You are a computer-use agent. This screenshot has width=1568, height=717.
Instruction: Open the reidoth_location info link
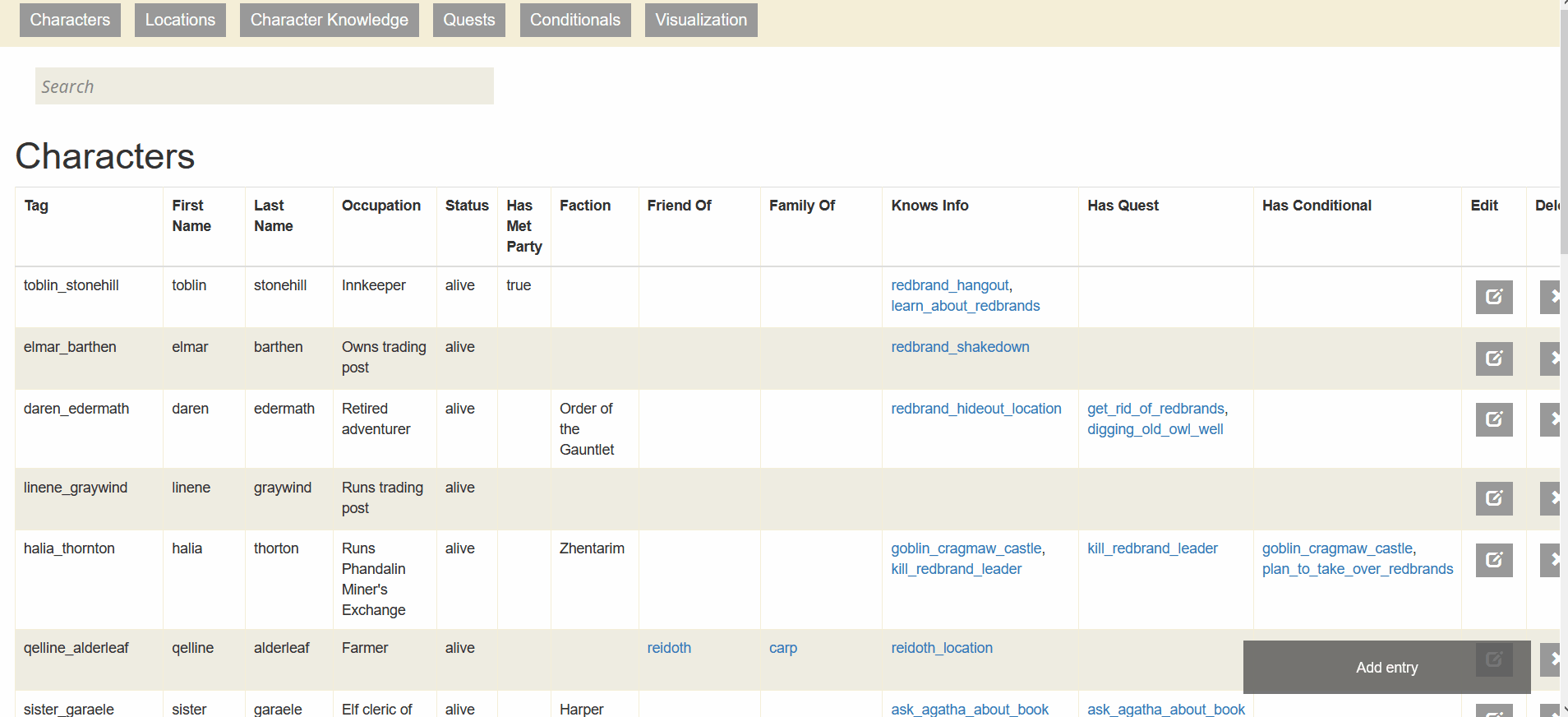pos(942,648)
